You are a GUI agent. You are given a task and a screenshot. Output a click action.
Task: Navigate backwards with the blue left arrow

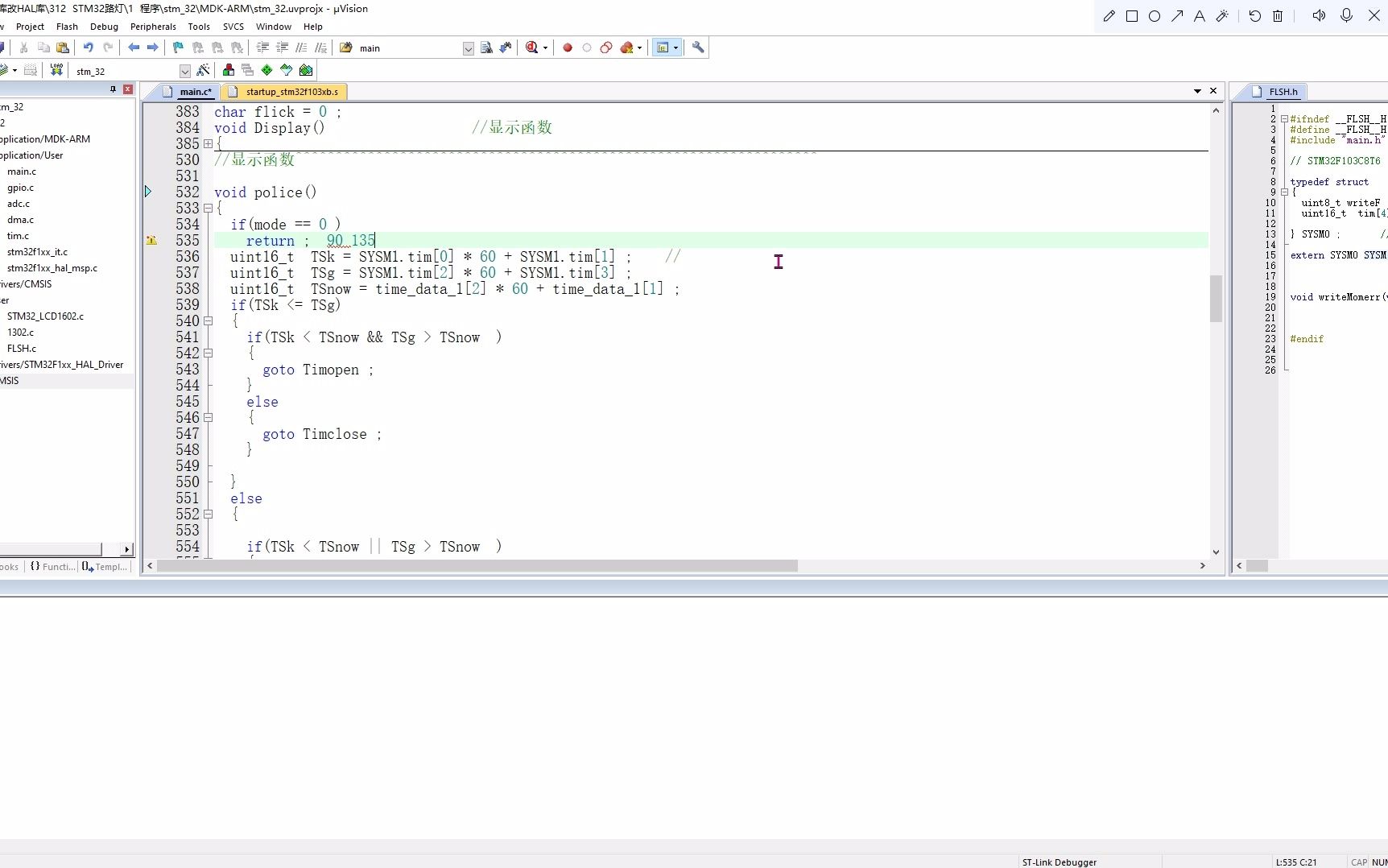click(x=134, y=48)
